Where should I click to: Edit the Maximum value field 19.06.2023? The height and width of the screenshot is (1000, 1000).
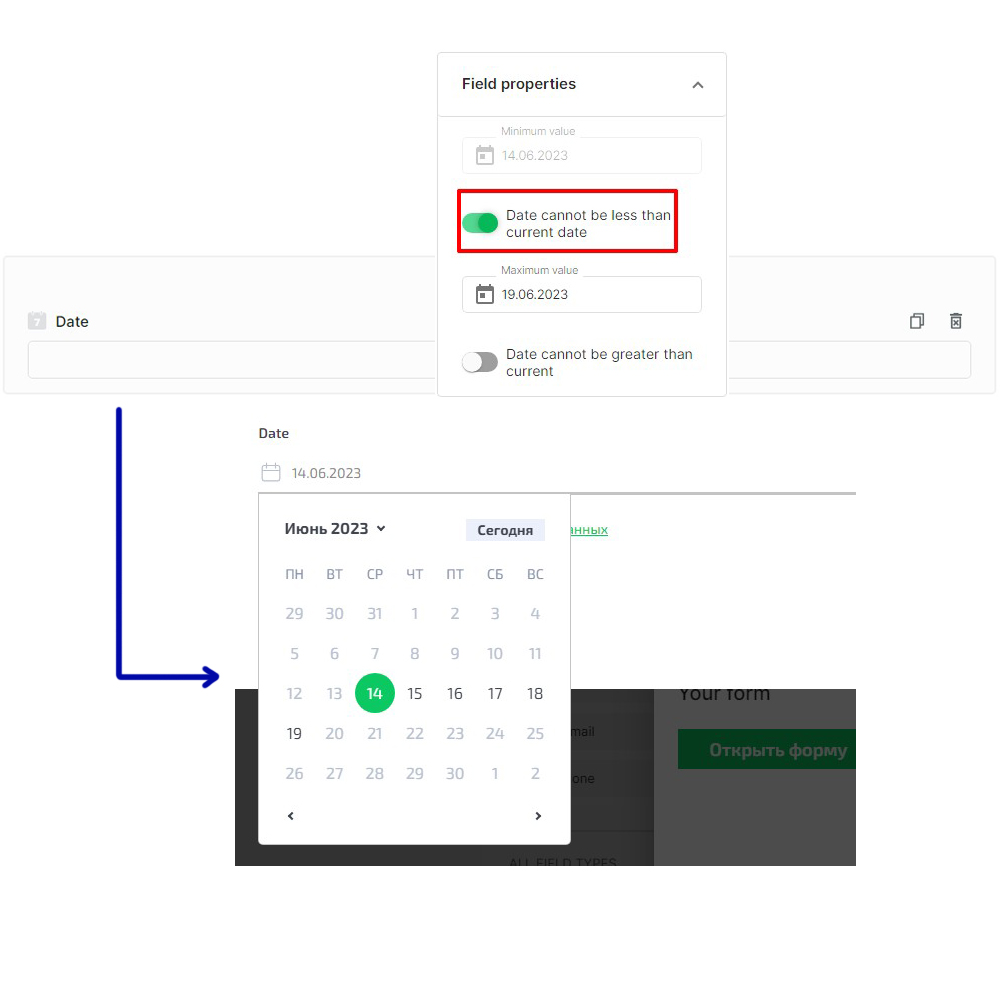[582, 294]
